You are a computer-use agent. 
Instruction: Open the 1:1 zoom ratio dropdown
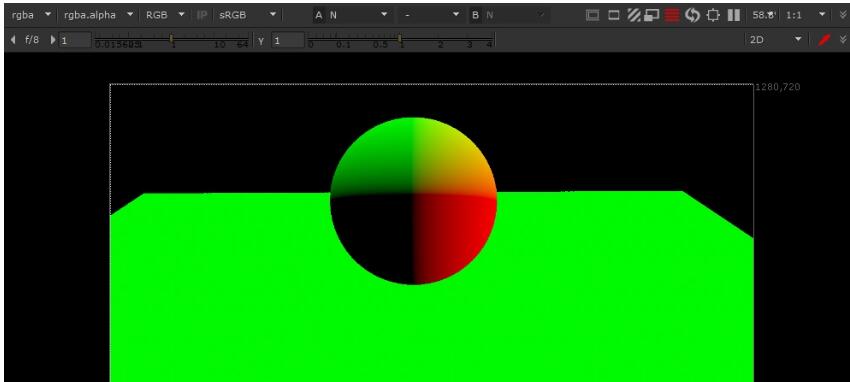[806, 15]
